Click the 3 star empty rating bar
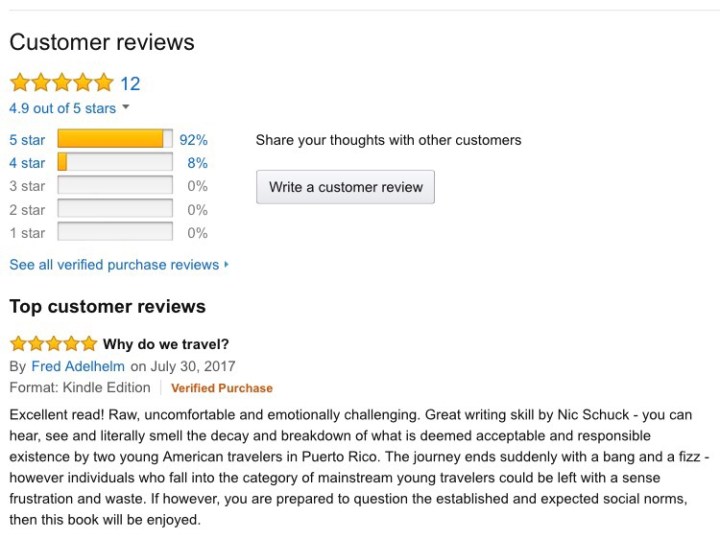Image resolution: width=720 pixels, height=539 pixels. coord(115,186)
